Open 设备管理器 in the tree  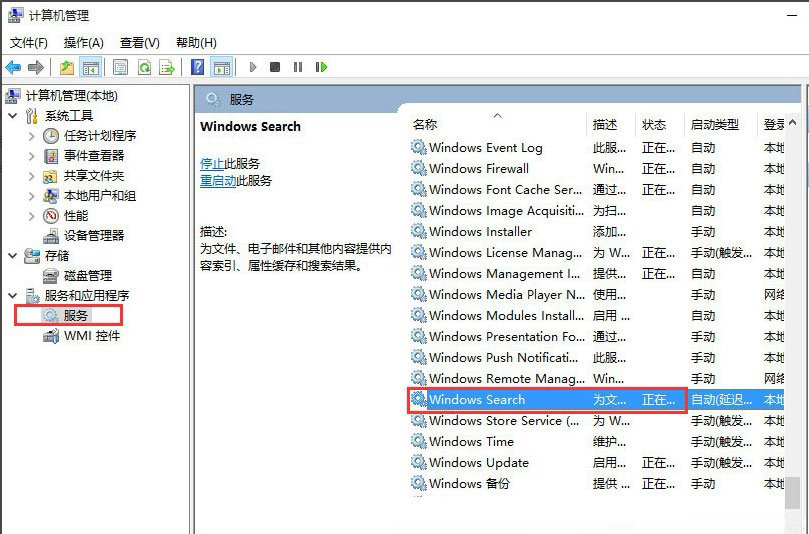94,236
